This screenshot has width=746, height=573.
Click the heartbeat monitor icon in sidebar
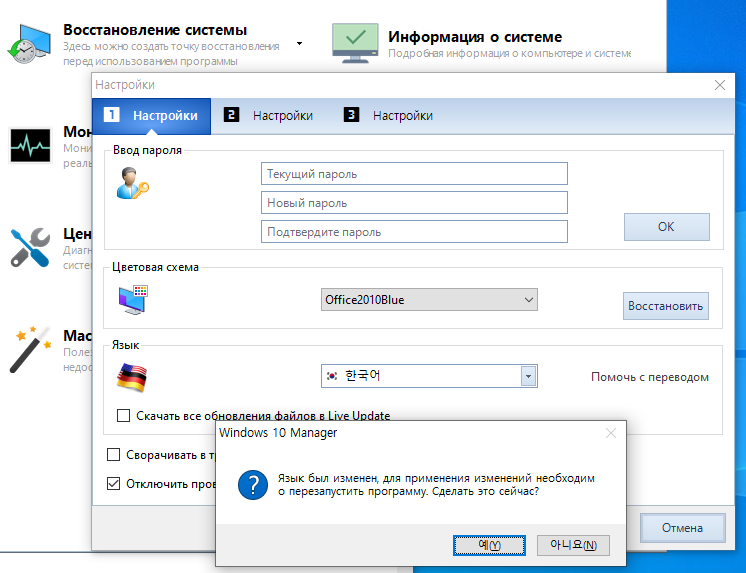(29, 145)
